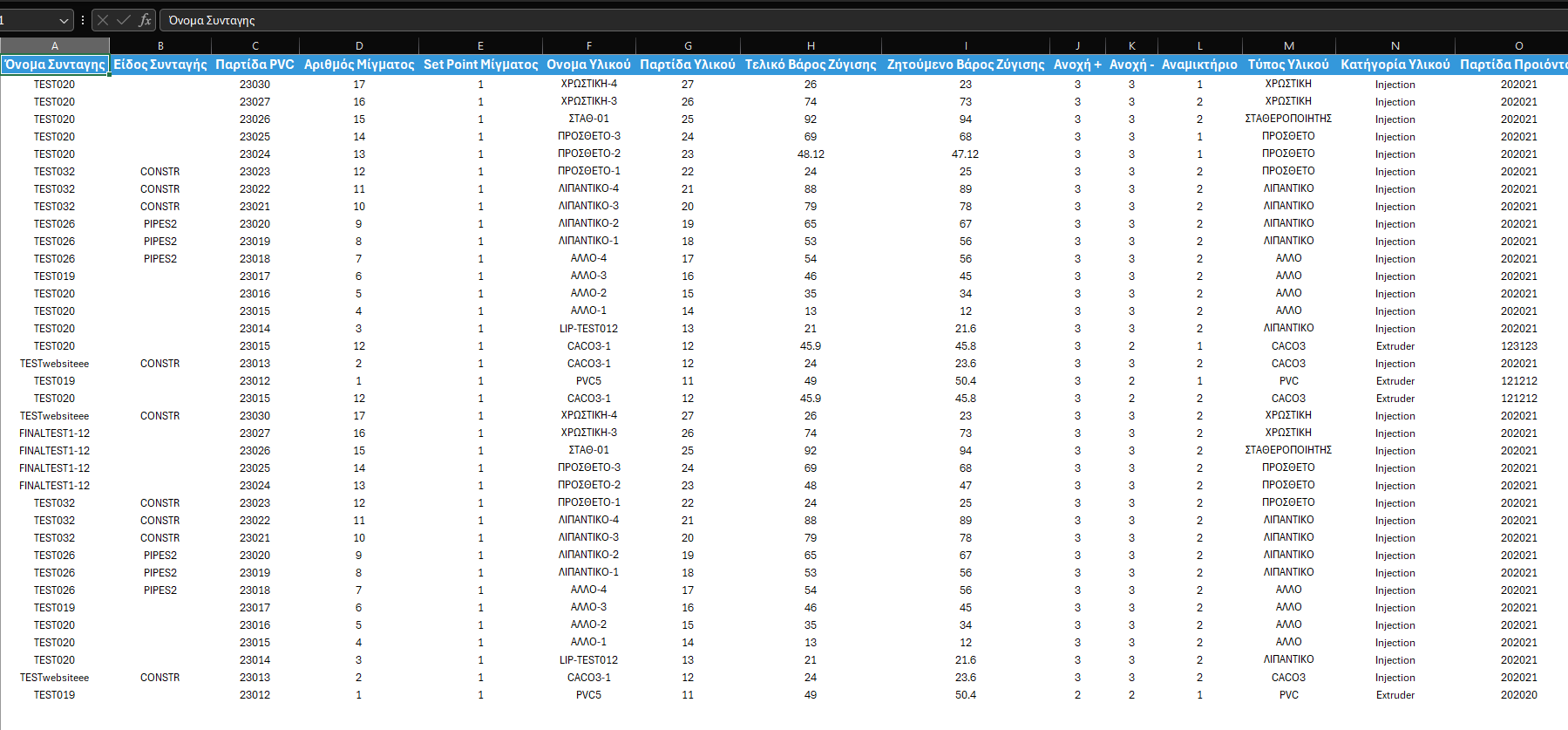Select the cell containing 48.12
The width and height of the screenshot is (1568, 730).
(811, 154)
